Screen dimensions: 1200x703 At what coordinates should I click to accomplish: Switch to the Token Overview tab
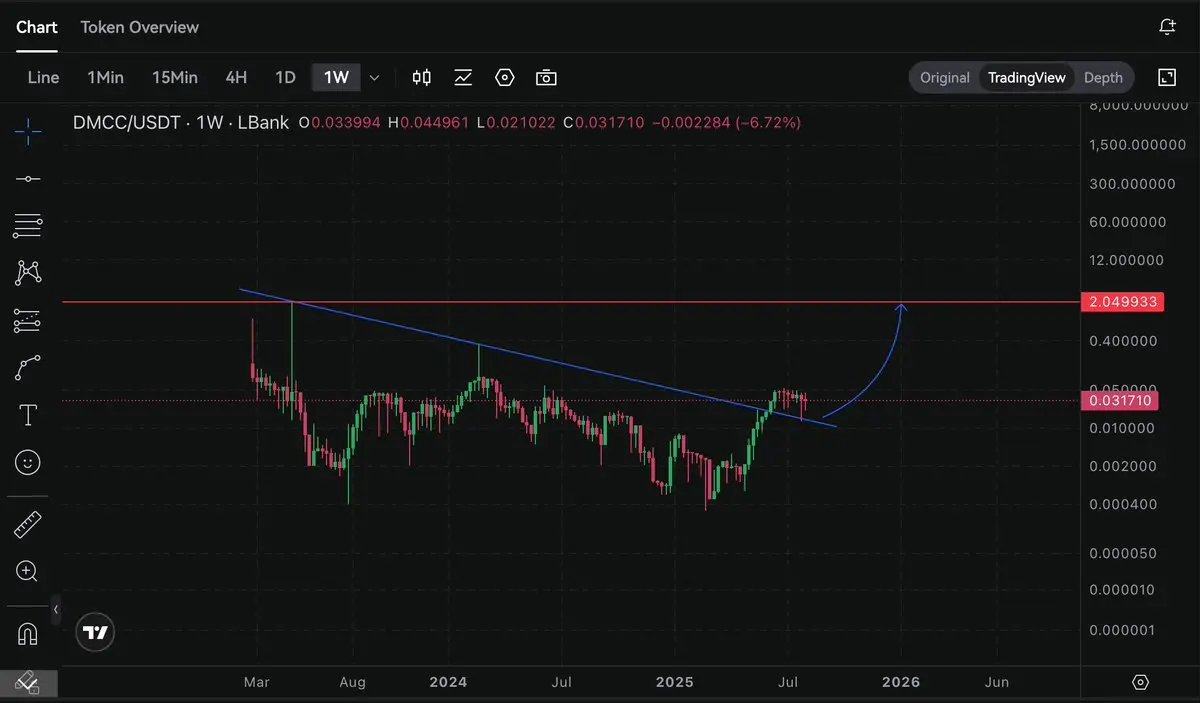(x=140, y=27)
